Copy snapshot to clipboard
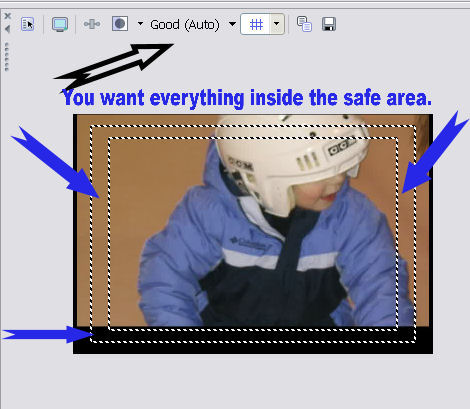This screenshot has width=470, height=409. point(304,24)
